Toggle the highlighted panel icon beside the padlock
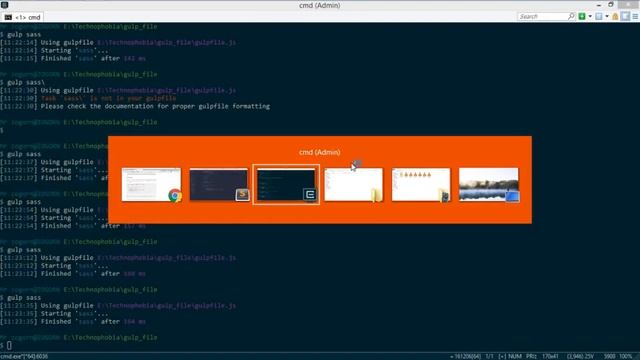Screen dimensions: 640x360 click(x=625, y=16)
